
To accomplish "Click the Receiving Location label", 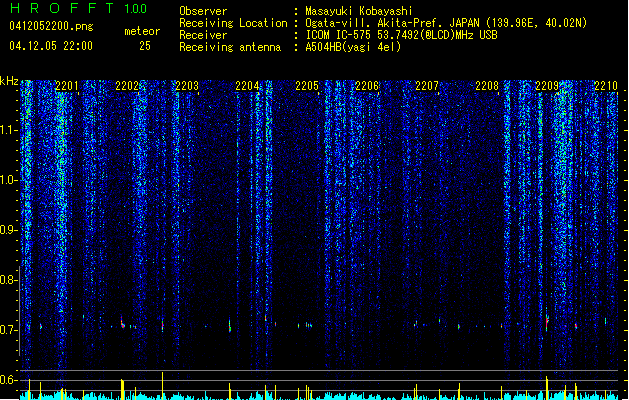I will click(233, 23).
